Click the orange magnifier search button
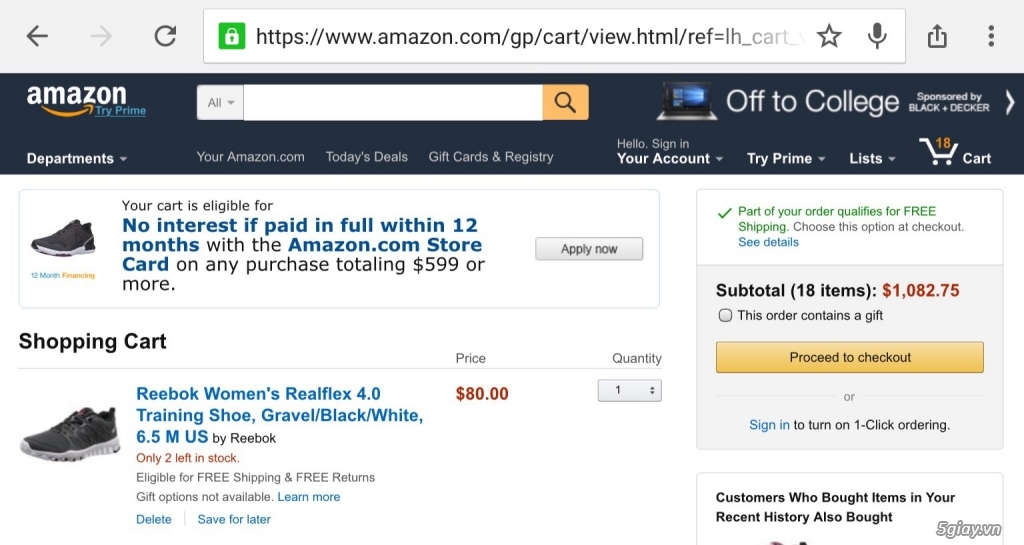Screen dimensions: 1024x545 point(565,102)
